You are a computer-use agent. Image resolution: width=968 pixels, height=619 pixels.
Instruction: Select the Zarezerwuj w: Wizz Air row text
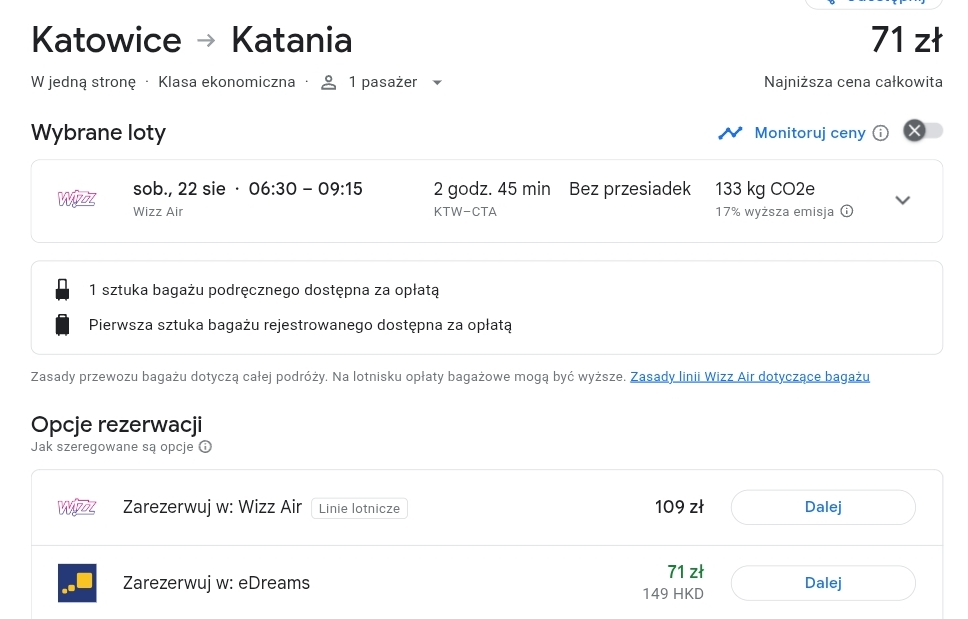point(212,507)
